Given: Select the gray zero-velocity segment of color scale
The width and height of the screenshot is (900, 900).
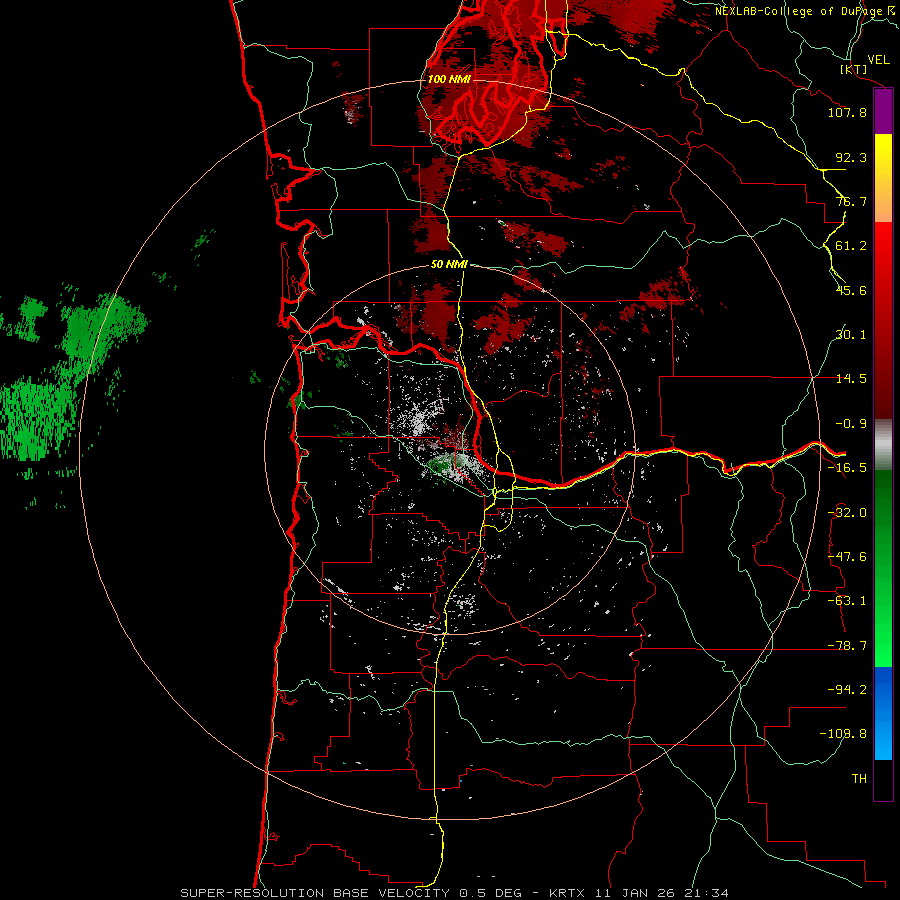Looking at the screenshot, I should (883, 445).
